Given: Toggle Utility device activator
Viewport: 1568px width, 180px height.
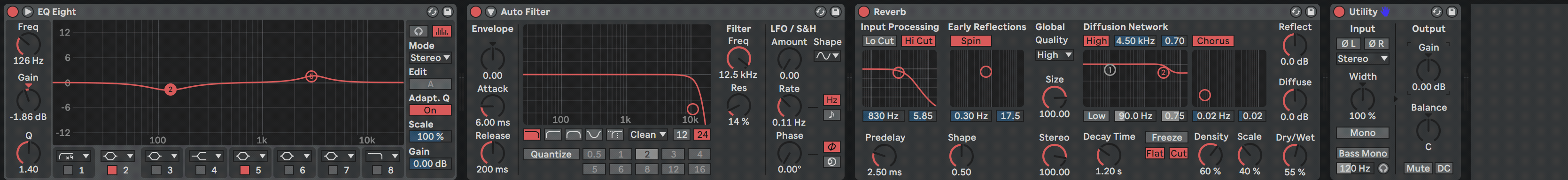Looking at the screenshot, I should coord(1339,12).
